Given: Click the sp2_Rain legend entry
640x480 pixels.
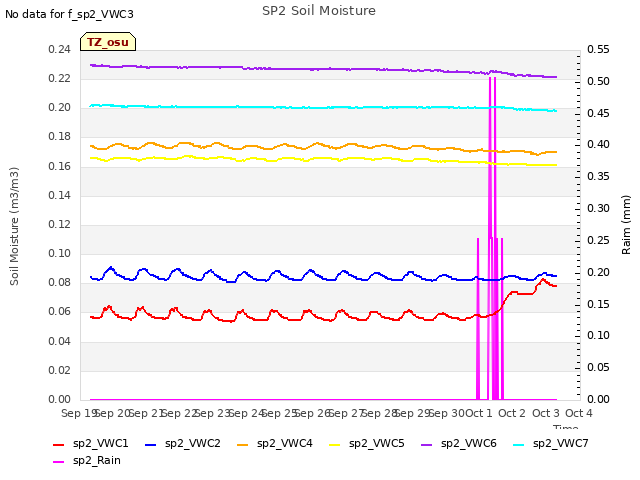Looking at the screenshot, I should (x=87, y=461).
